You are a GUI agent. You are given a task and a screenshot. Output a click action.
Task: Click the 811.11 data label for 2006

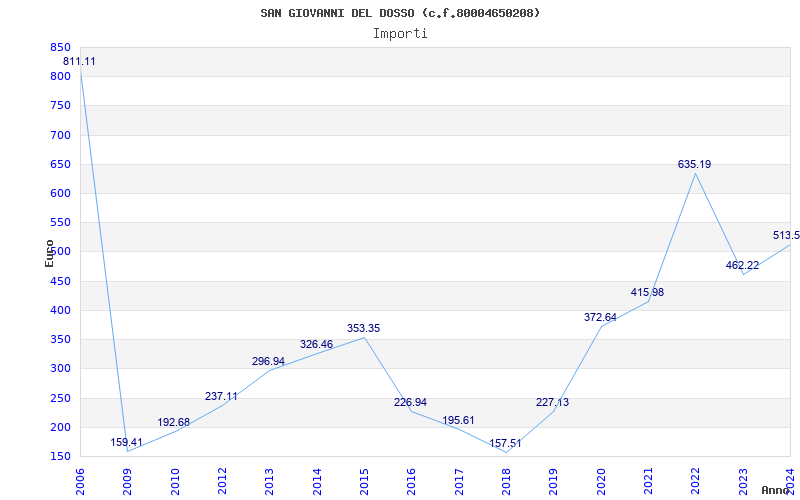[x=79, y=62]
